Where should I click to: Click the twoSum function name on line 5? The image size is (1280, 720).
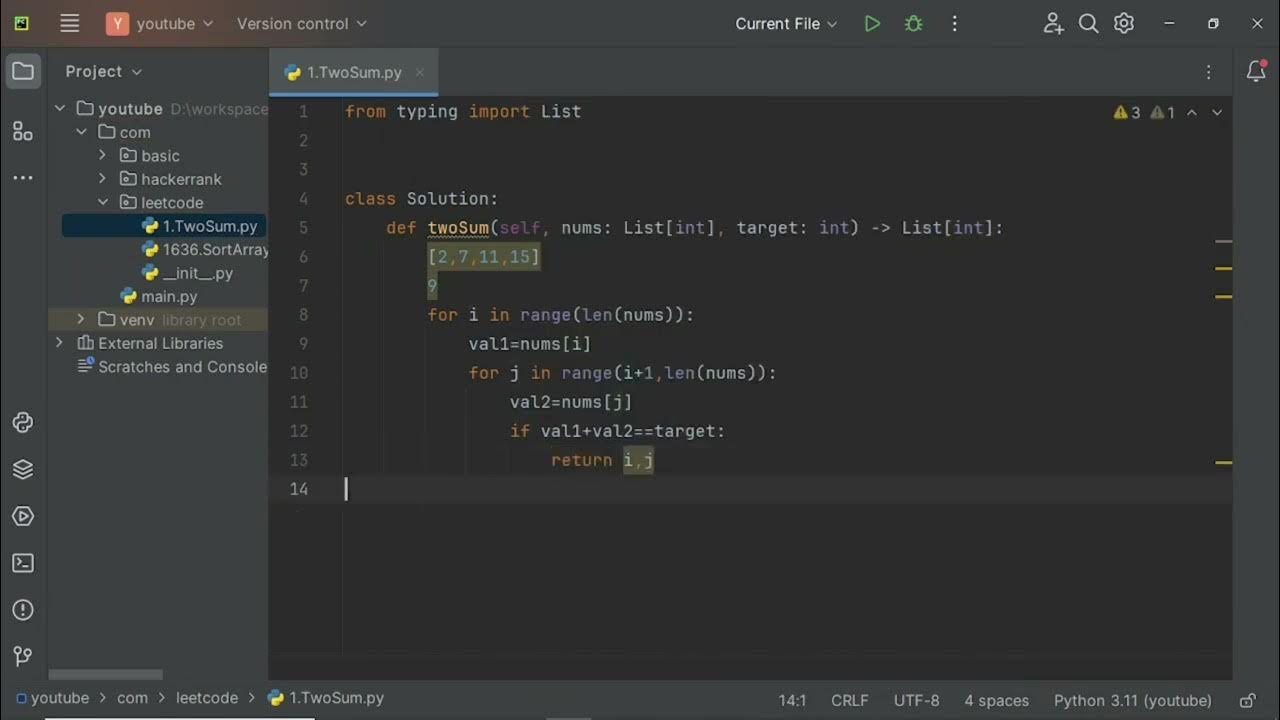pyautogui.click(x=458, y=228)
